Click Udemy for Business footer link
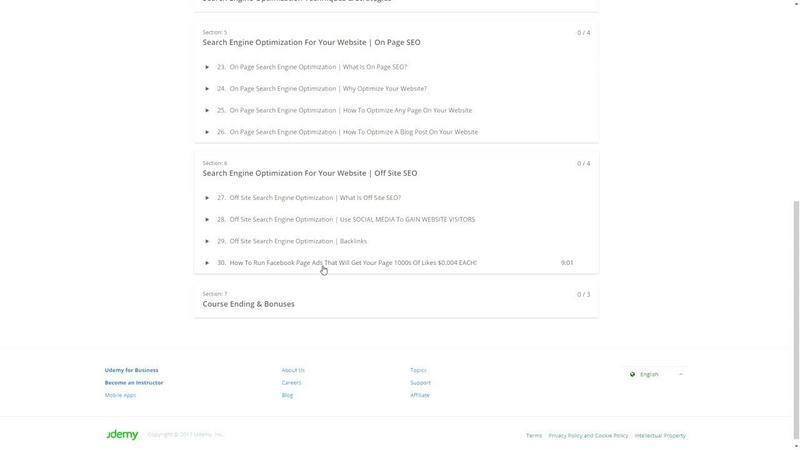The width and height of the screenshot is (800, 450). coord(132,370)
